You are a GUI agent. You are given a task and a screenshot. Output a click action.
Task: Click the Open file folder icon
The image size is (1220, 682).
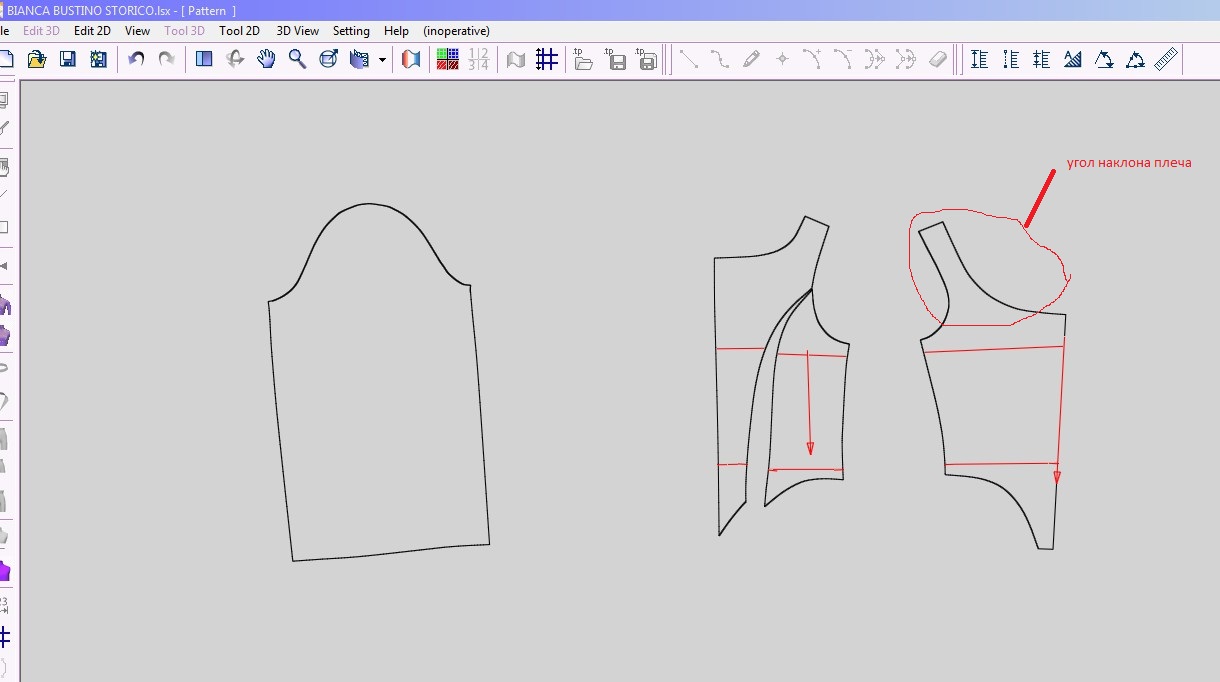[x=37, y=60]
